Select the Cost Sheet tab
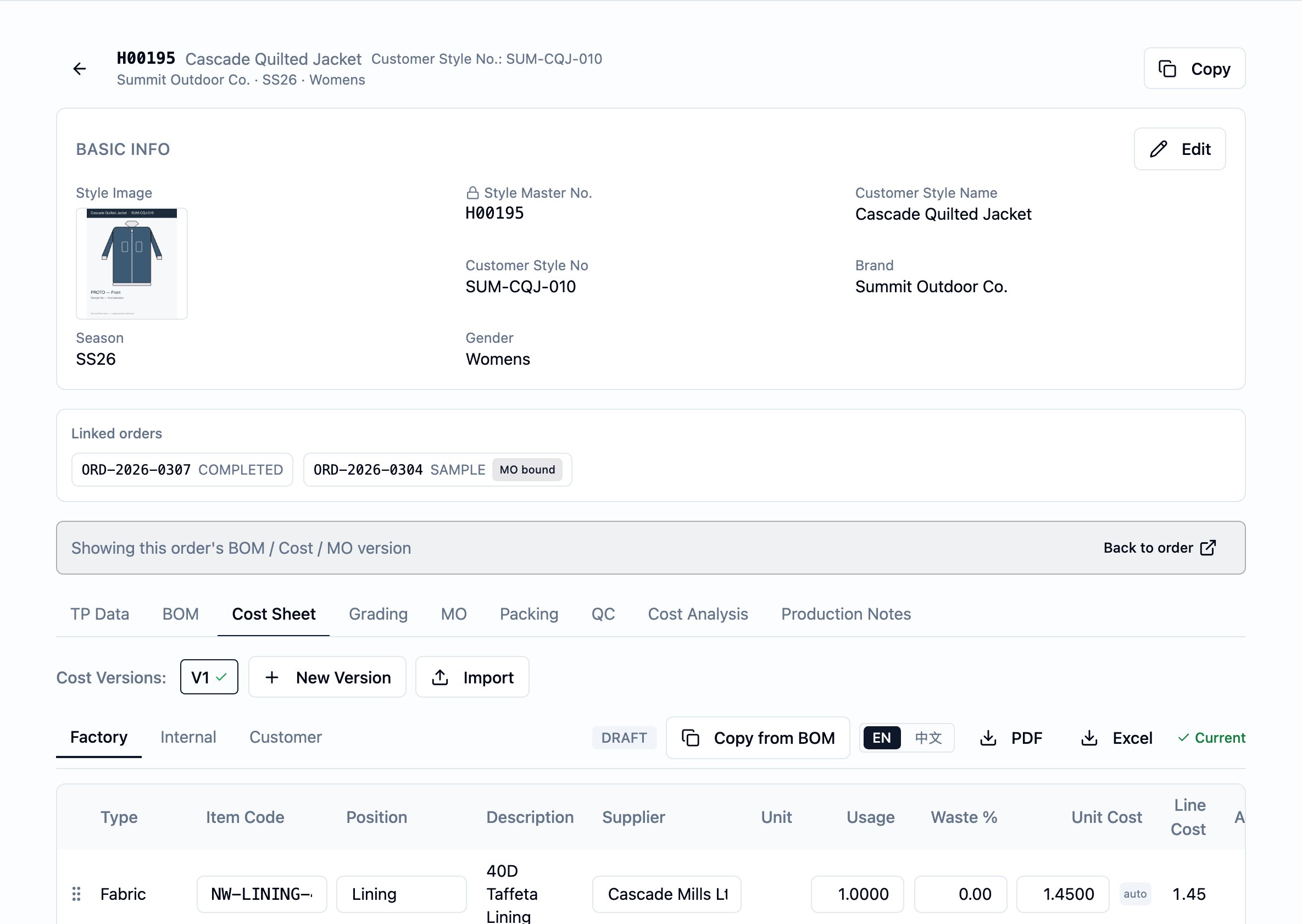Screen dimensions: 1302x924 (274, 614)
